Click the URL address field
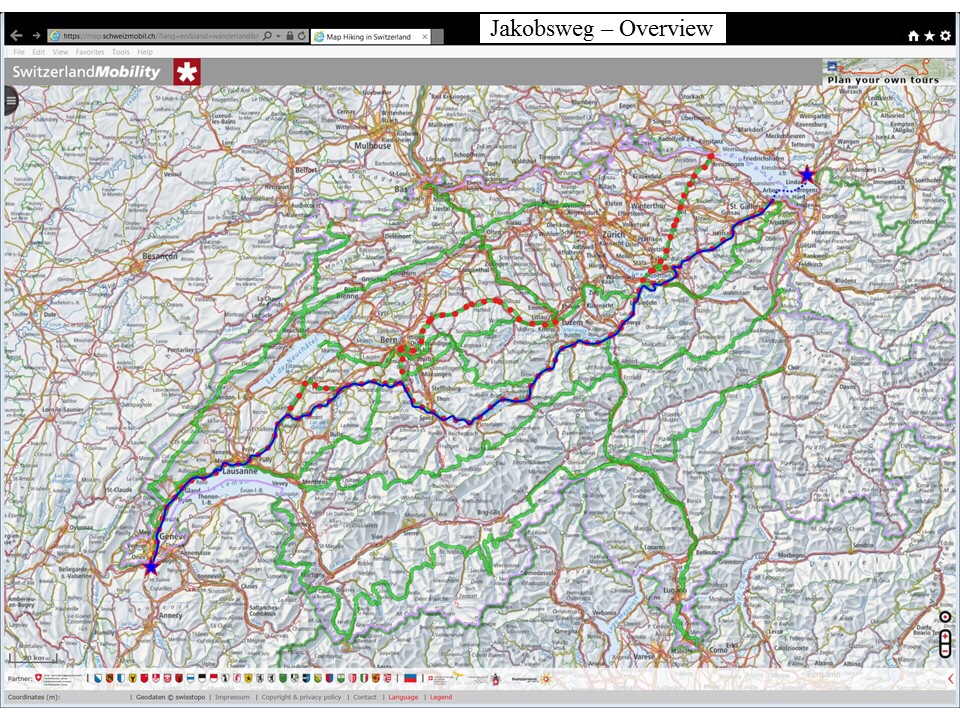The width and height of the screenshot is (960, 720). coord(160,36)
